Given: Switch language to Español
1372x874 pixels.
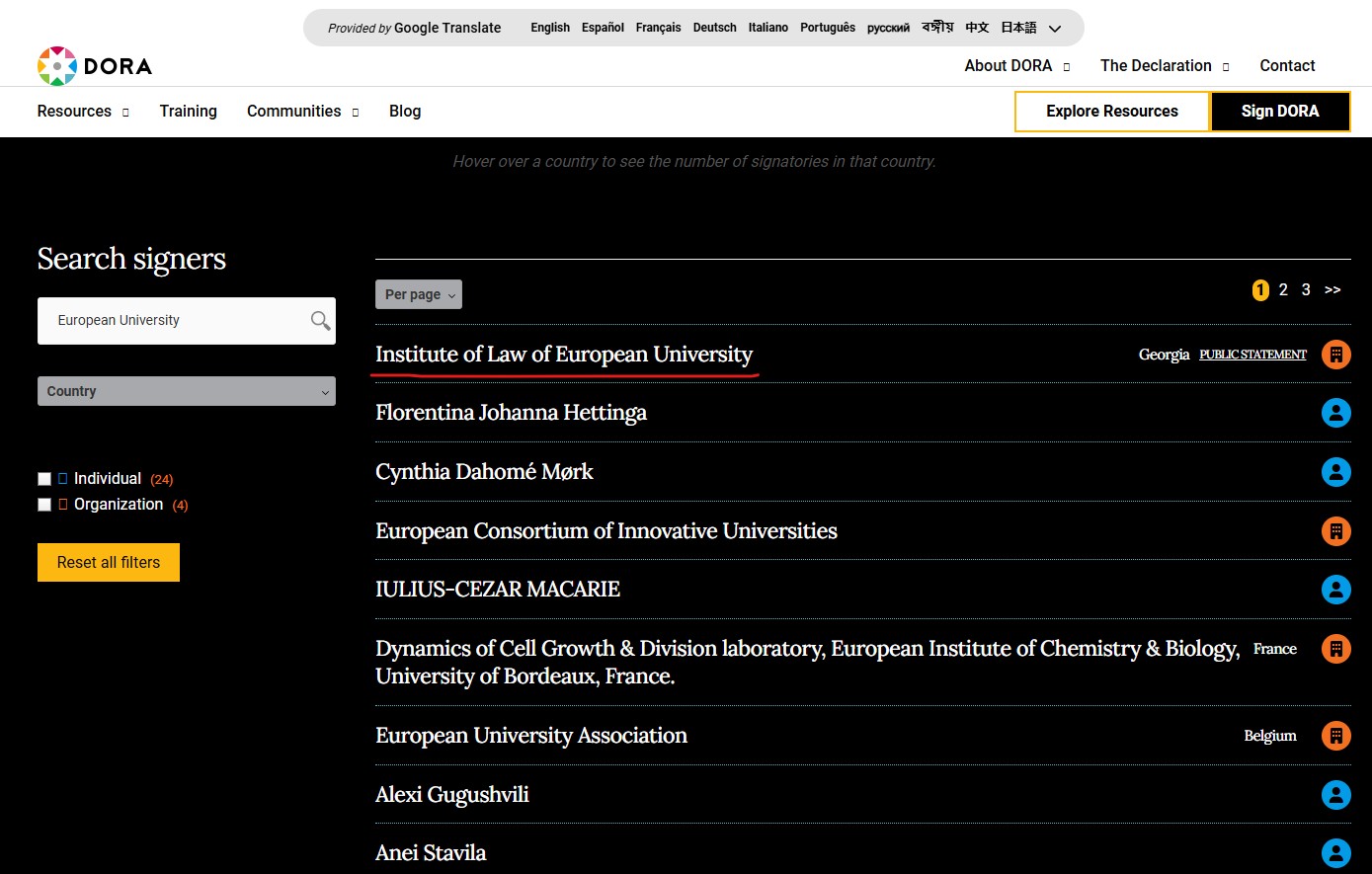Looking at the screenshot, I should (603, 28).
